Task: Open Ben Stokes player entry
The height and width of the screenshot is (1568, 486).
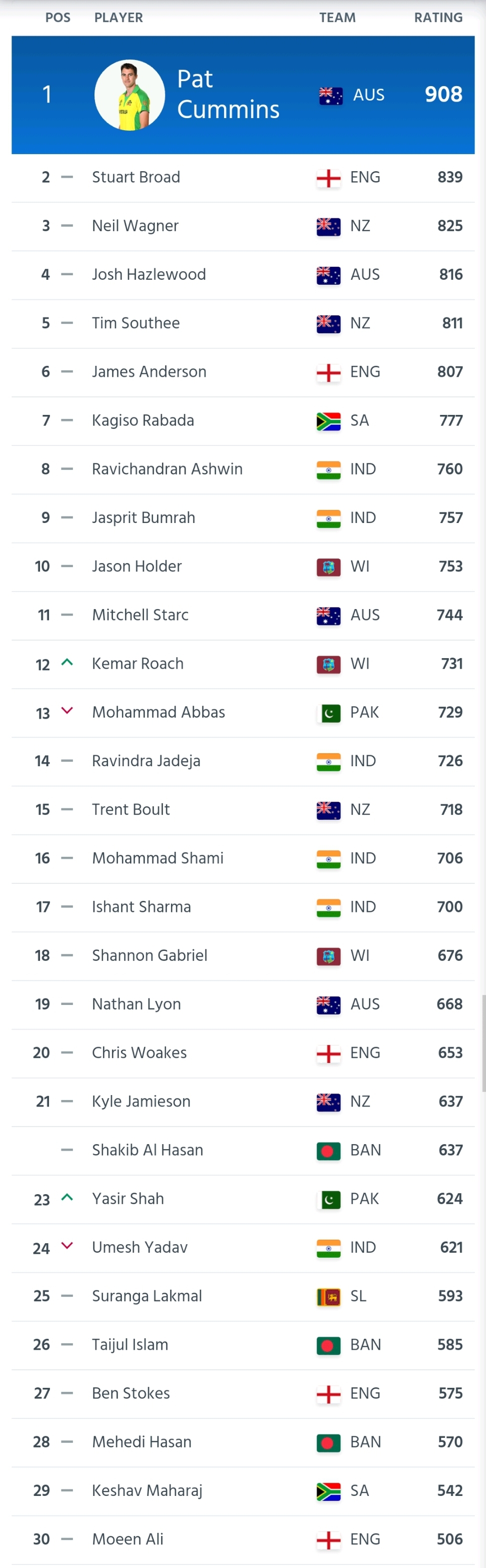Action: click(131, 1393)
